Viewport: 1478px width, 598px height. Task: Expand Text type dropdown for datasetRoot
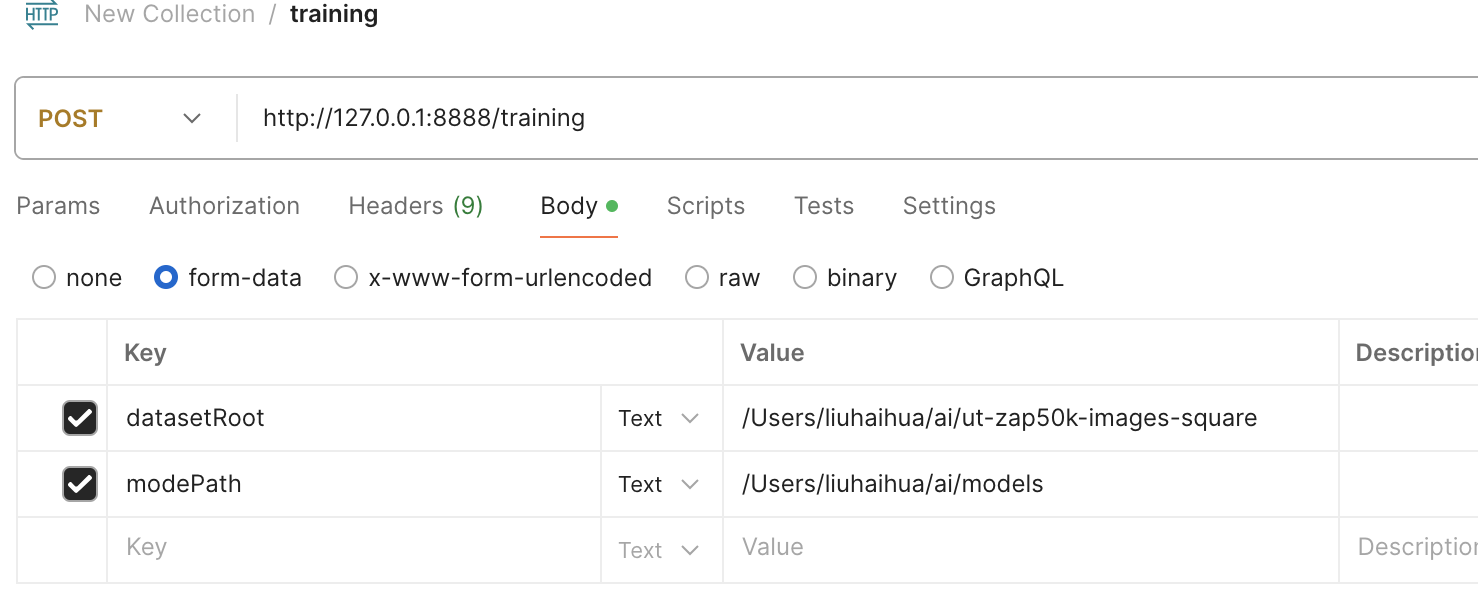[x=658, y=418]
